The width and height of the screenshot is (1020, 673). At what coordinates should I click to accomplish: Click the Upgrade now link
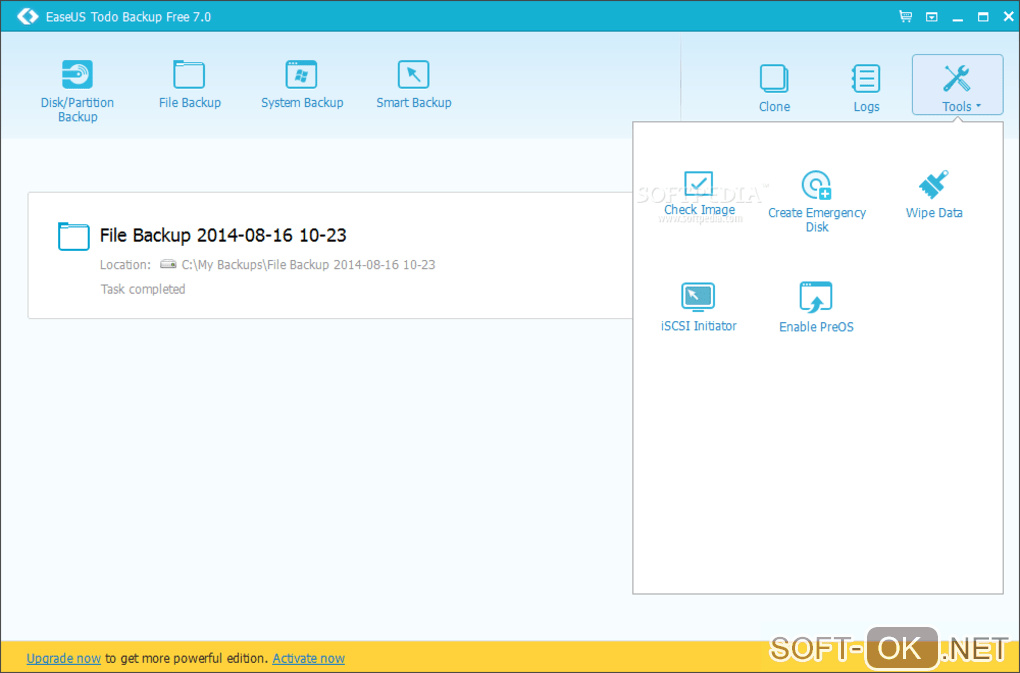(x=64, y=658)
